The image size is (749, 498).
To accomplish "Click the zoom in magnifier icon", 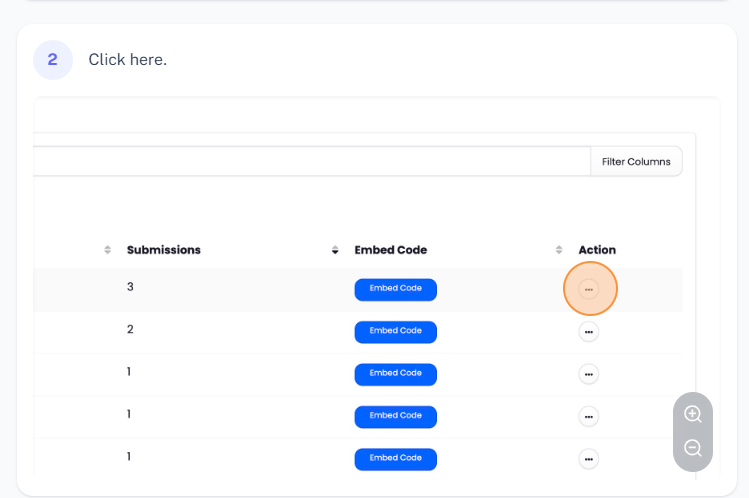I will [693, 414].
